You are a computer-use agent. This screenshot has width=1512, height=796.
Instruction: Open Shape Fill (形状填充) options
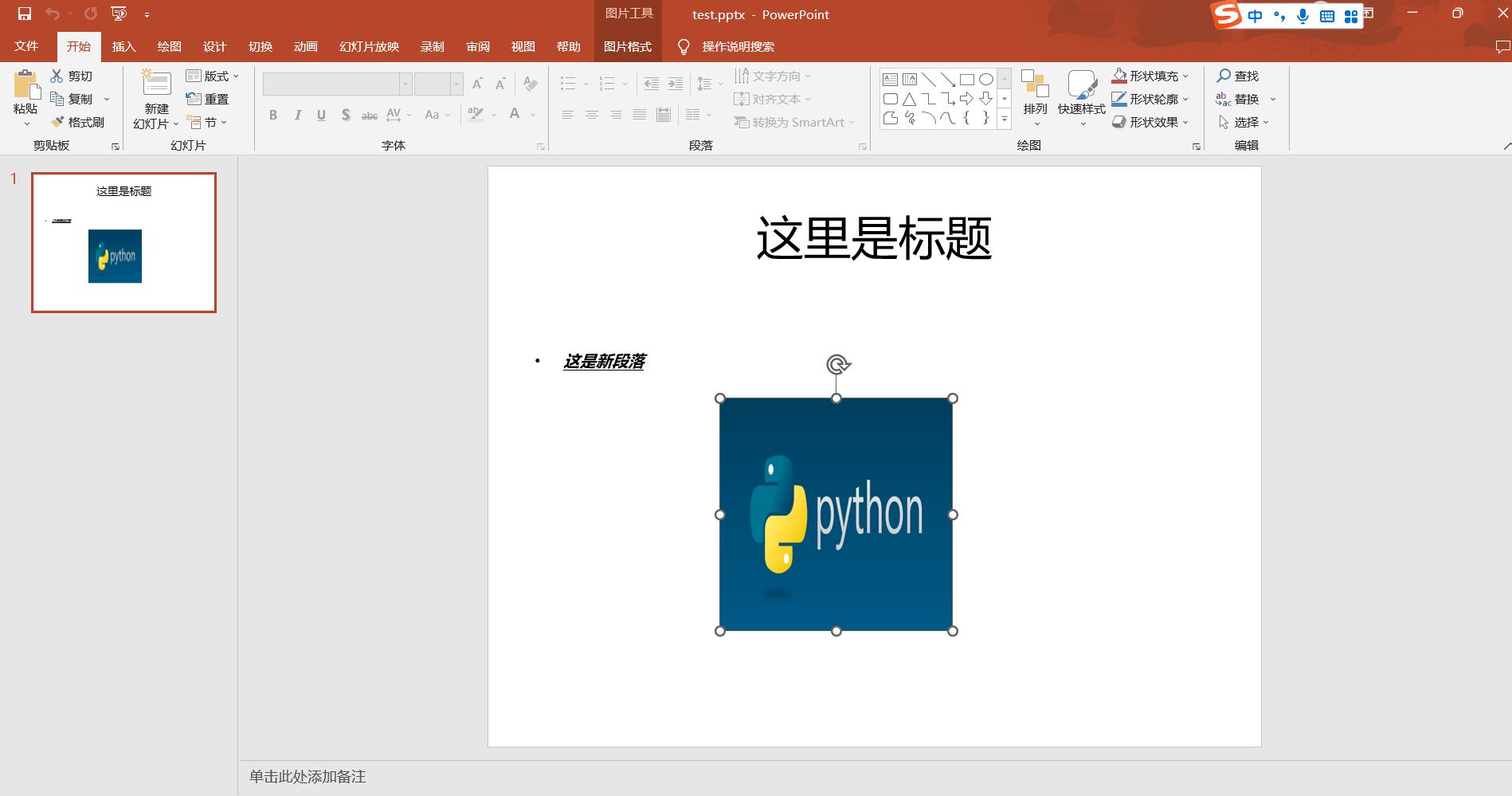1148,75
